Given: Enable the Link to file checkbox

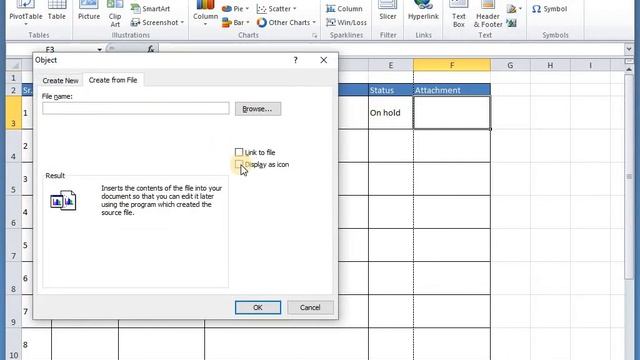Looking at the screenshot, I should coord(239,152).
